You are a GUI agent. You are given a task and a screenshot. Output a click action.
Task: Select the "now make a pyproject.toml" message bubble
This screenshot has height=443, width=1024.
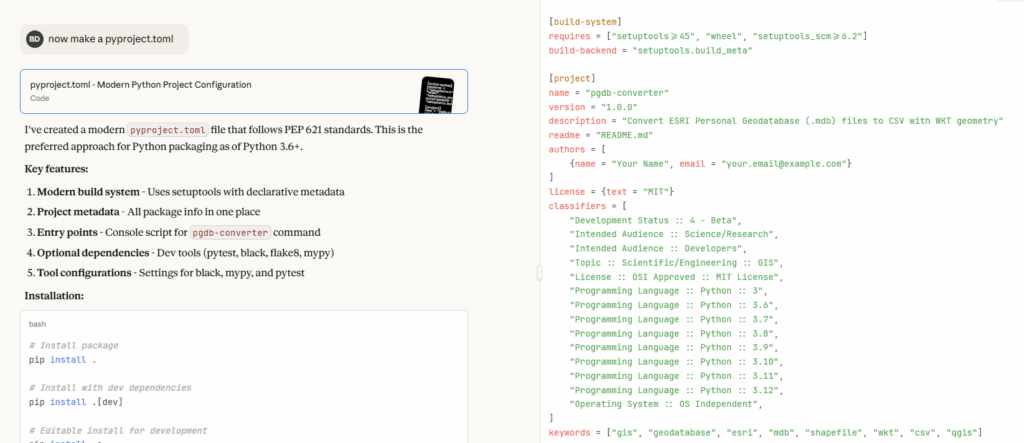tap(104, 39)
